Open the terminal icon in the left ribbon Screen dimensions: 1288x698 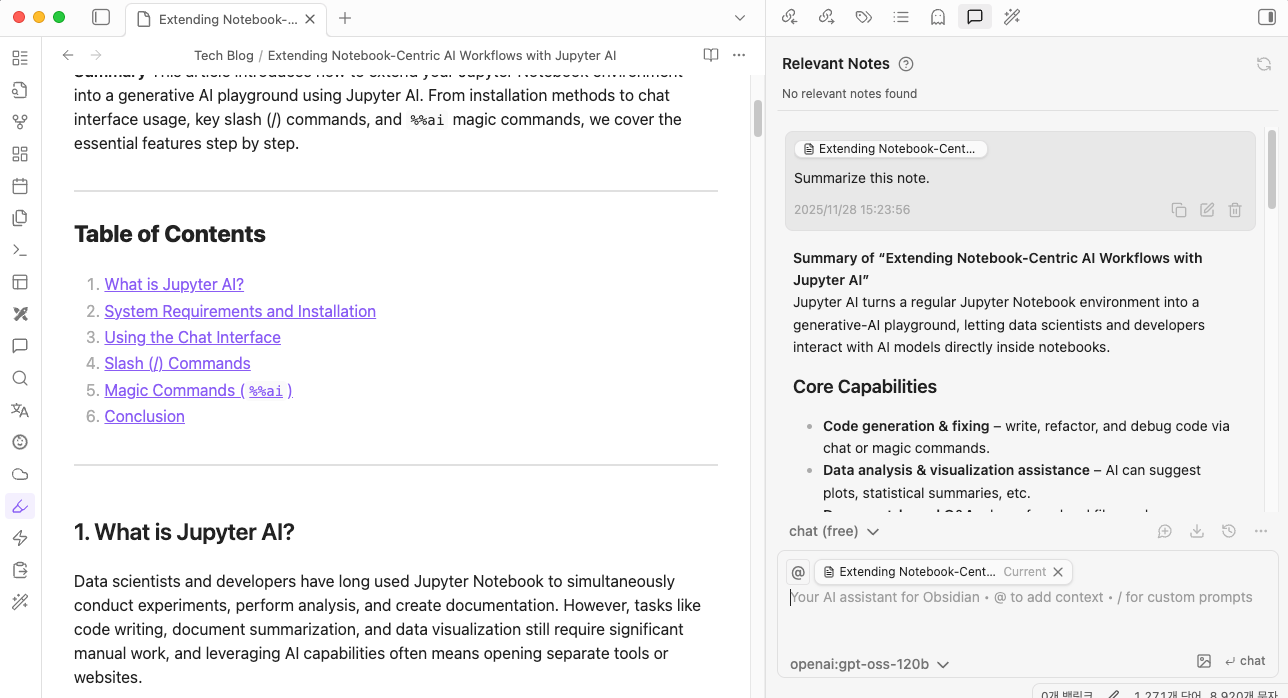pyautogui.click(x=20, y=249)
